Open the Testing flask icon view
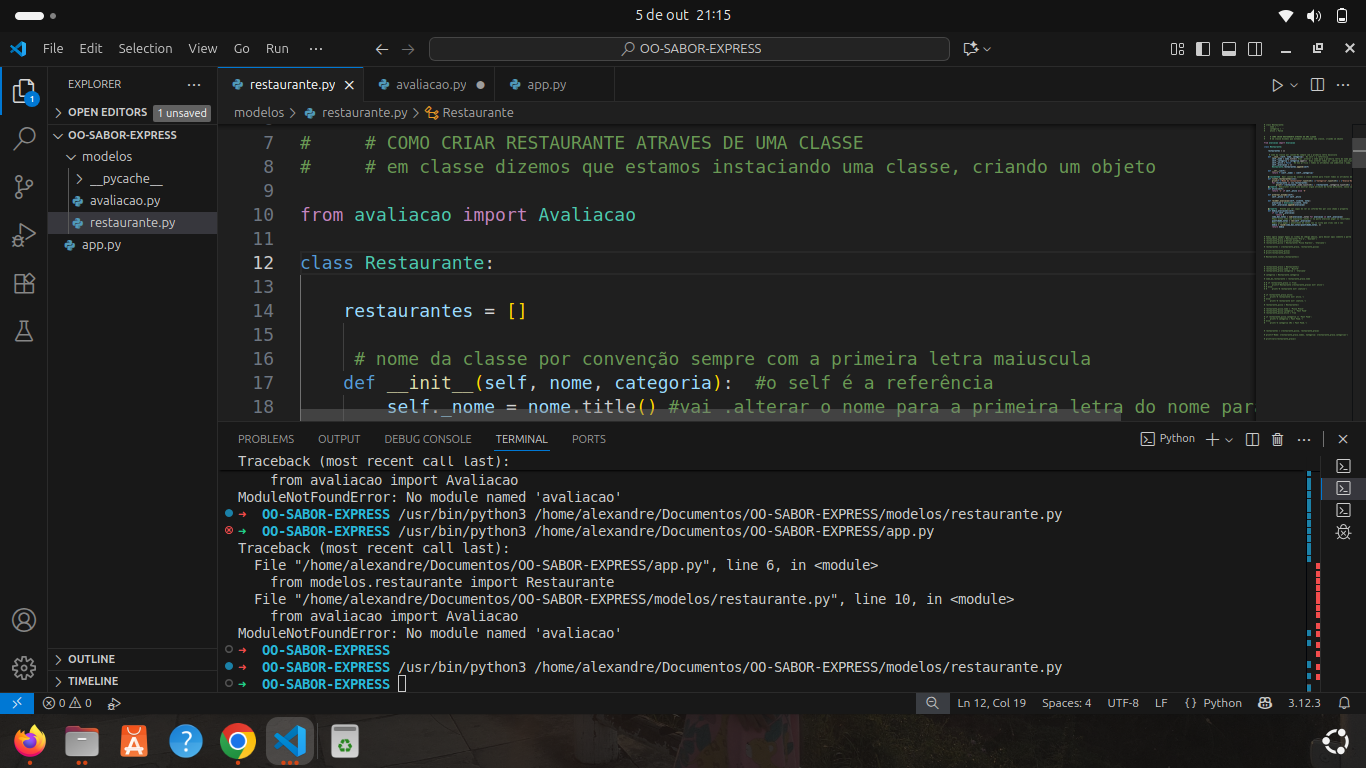Screen dimensions: 1366x768 coord(24,332)
